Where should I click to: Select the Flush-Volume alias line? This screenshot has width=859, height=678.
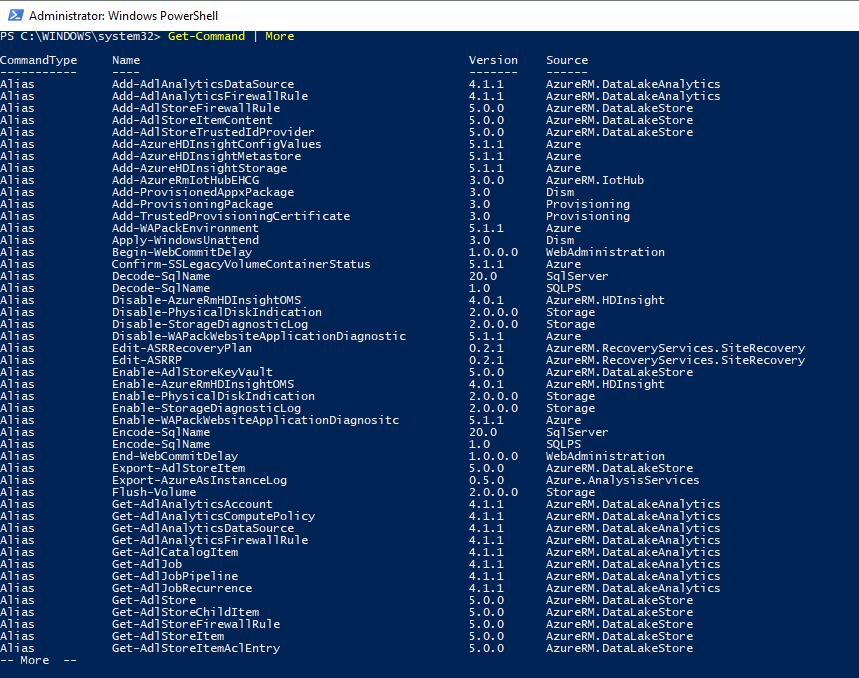coord(152,491)
